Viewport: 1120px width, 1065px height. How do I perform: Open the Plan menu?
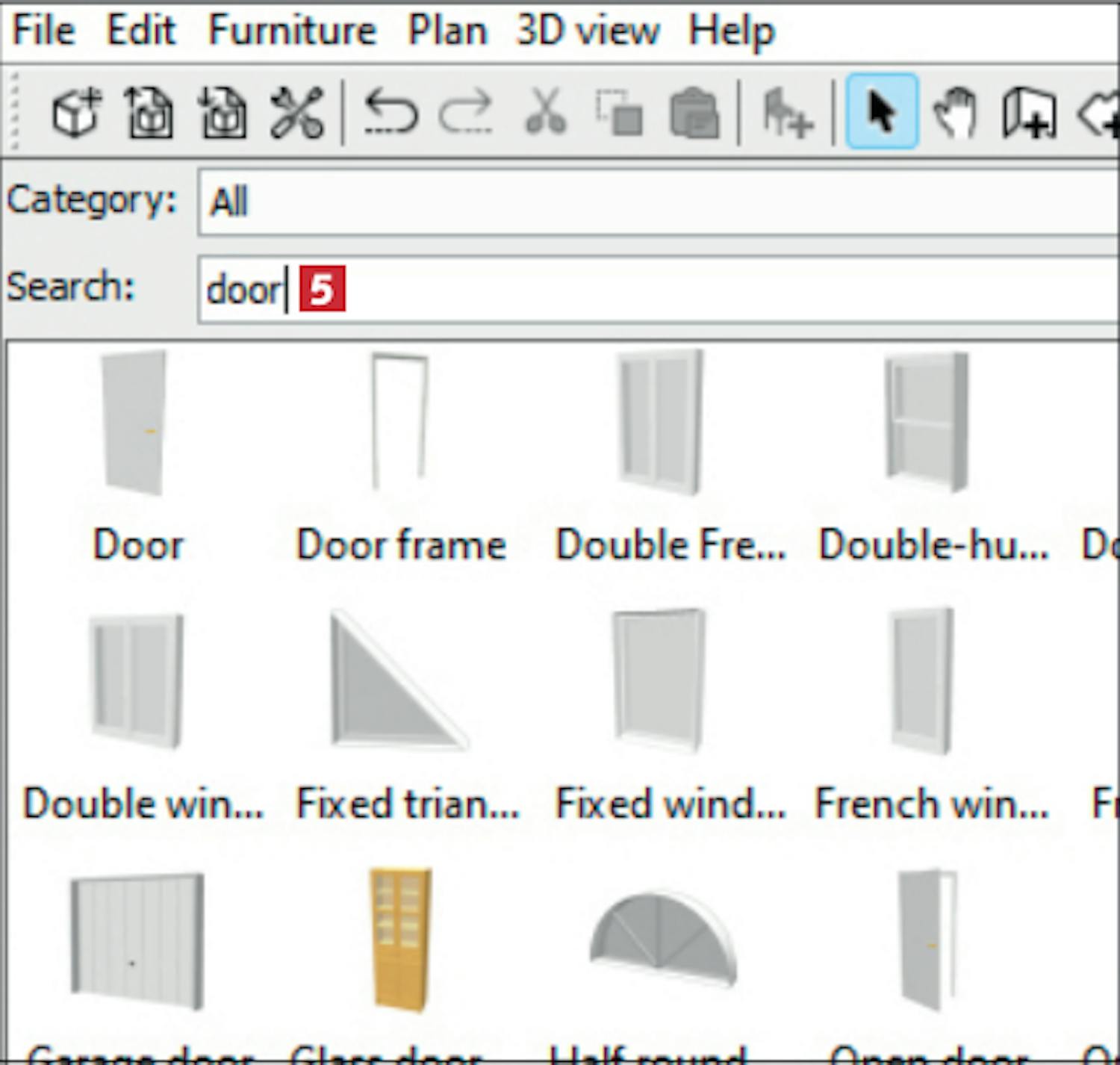(447, 31)
